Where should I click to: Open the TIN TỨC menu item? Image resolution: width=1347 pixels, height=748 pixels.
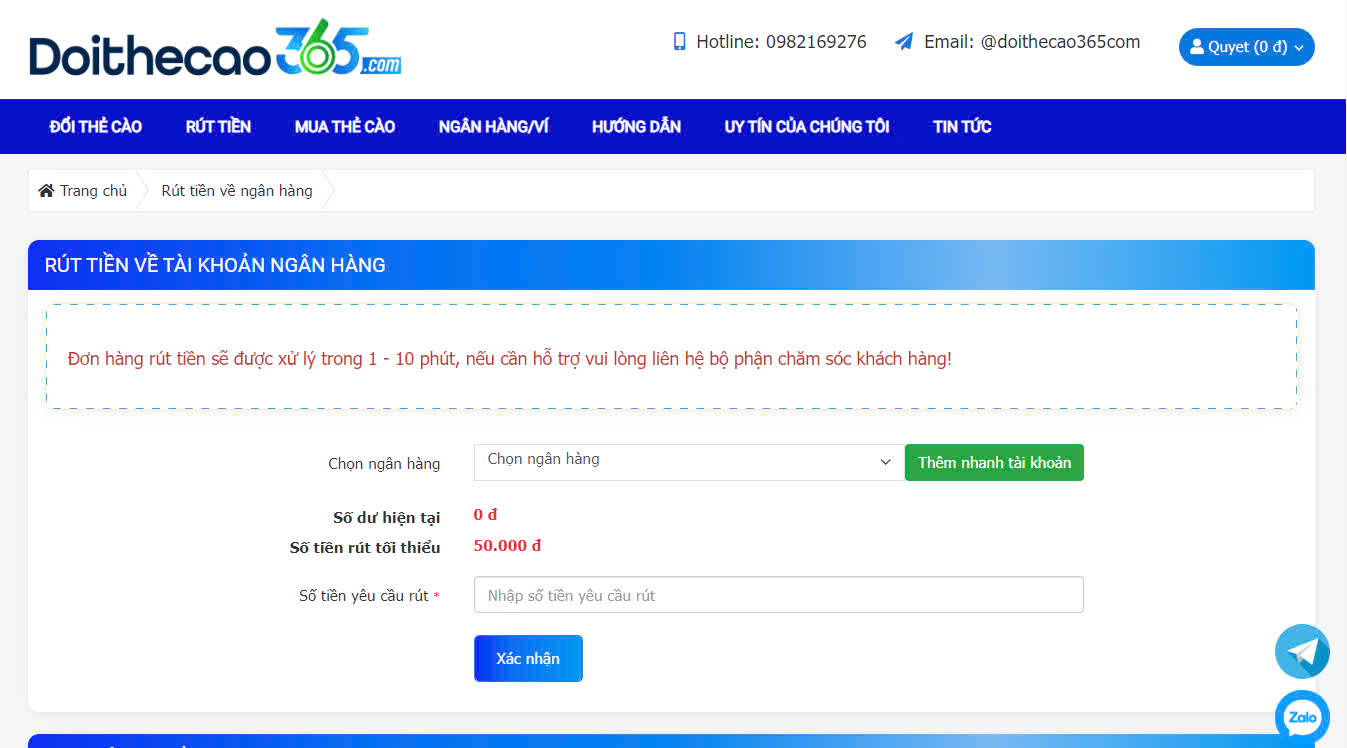coord(962,126)
